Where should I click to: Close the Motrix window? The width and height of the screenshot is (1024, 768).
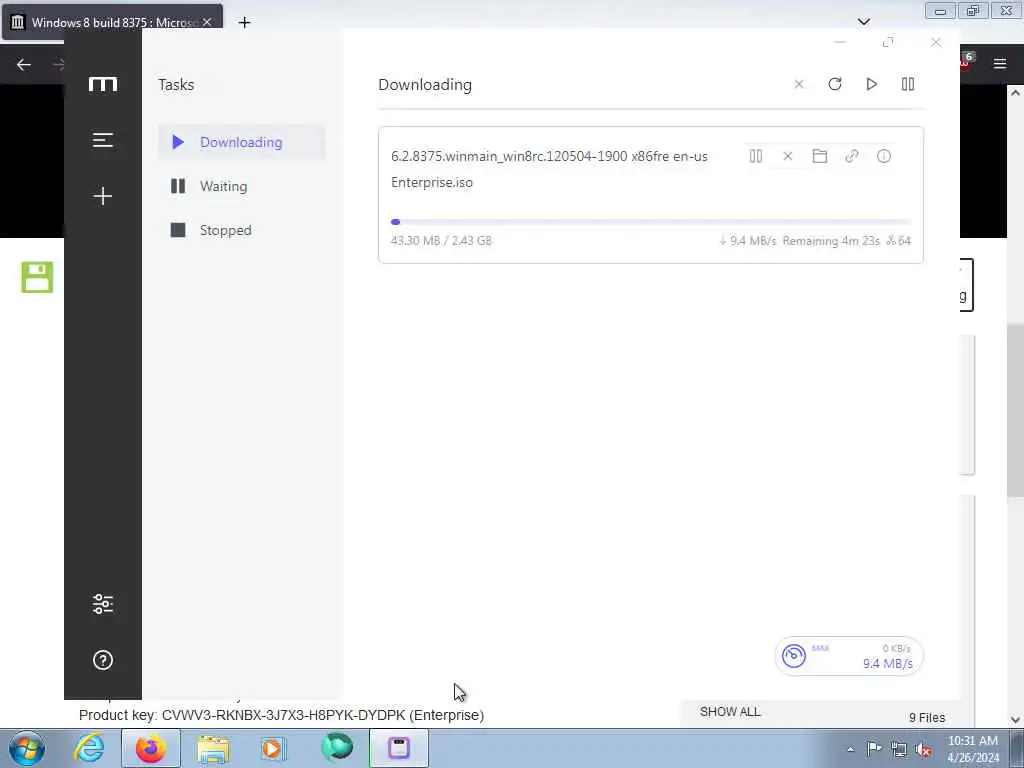pos(936,42)
